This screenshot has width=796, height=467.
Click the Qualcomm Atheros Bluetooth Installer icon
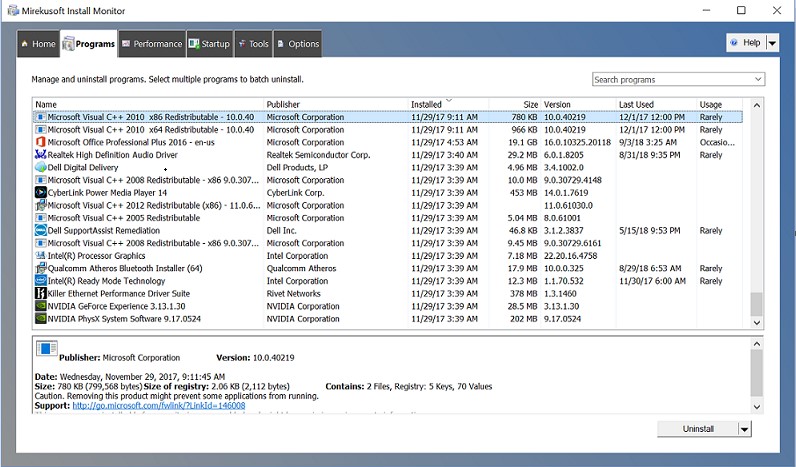[41, 269]
